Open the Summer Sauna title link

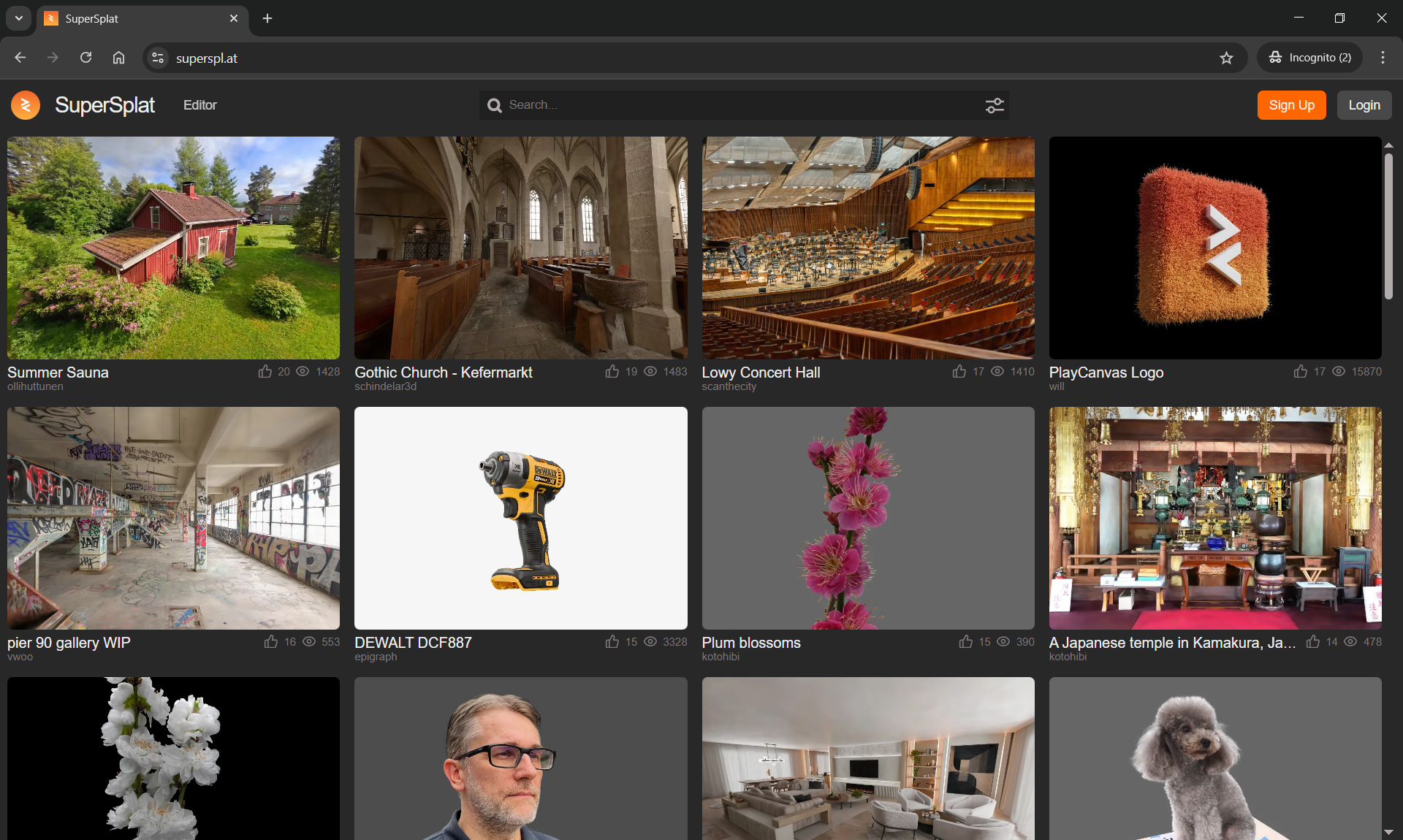click(58, 373)
